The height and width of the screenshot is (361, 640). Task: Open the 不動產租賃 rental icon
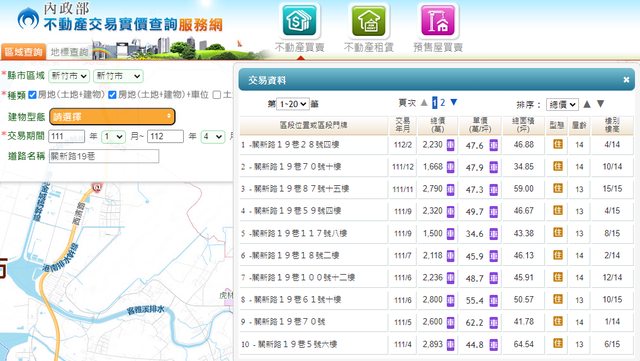(369, 20)
